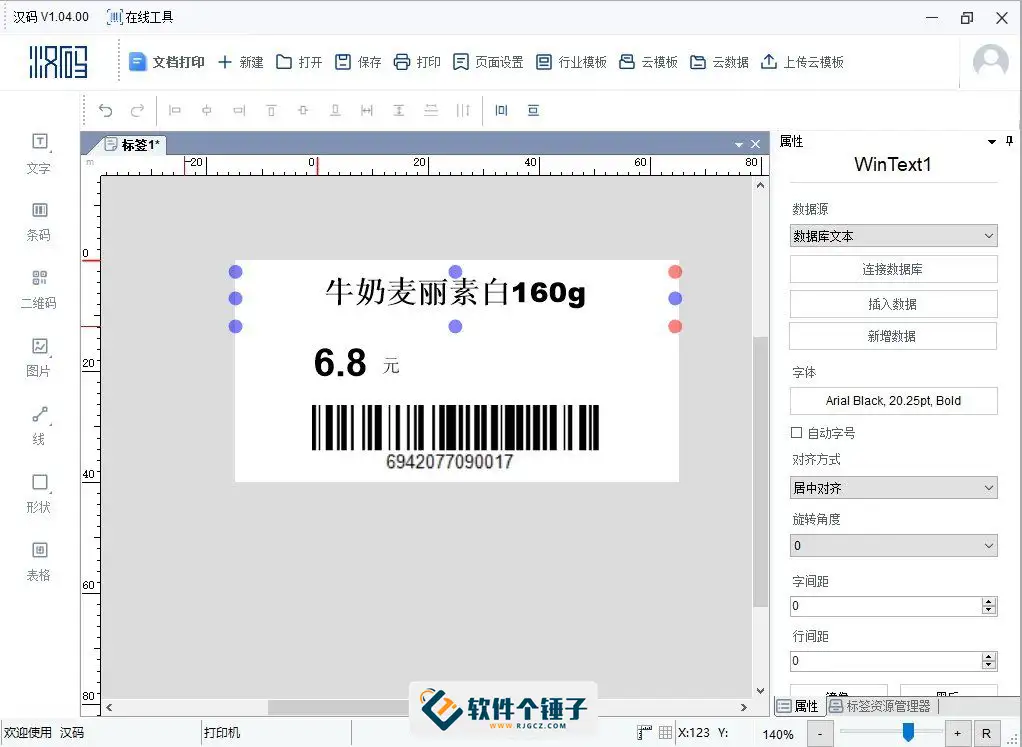Viewport: 1022px width, 747px height.
Task: Click 打印 to print the label
Action: tap(417, 62)
